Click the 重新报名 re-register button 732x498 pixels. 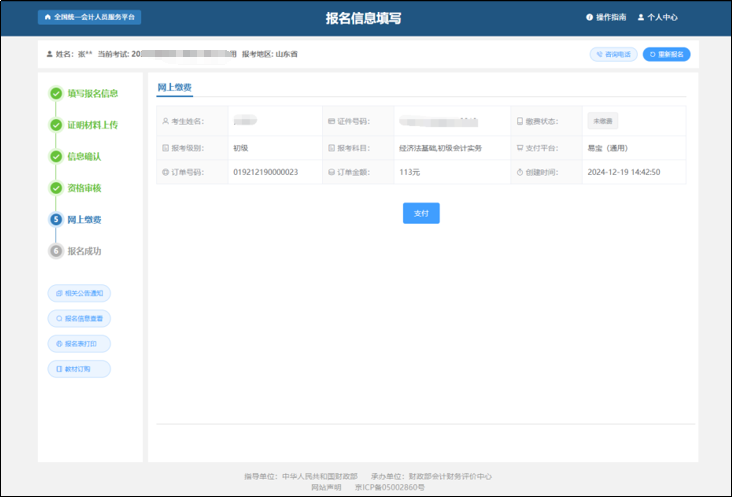pyautogui.click(x=666, y=54)
